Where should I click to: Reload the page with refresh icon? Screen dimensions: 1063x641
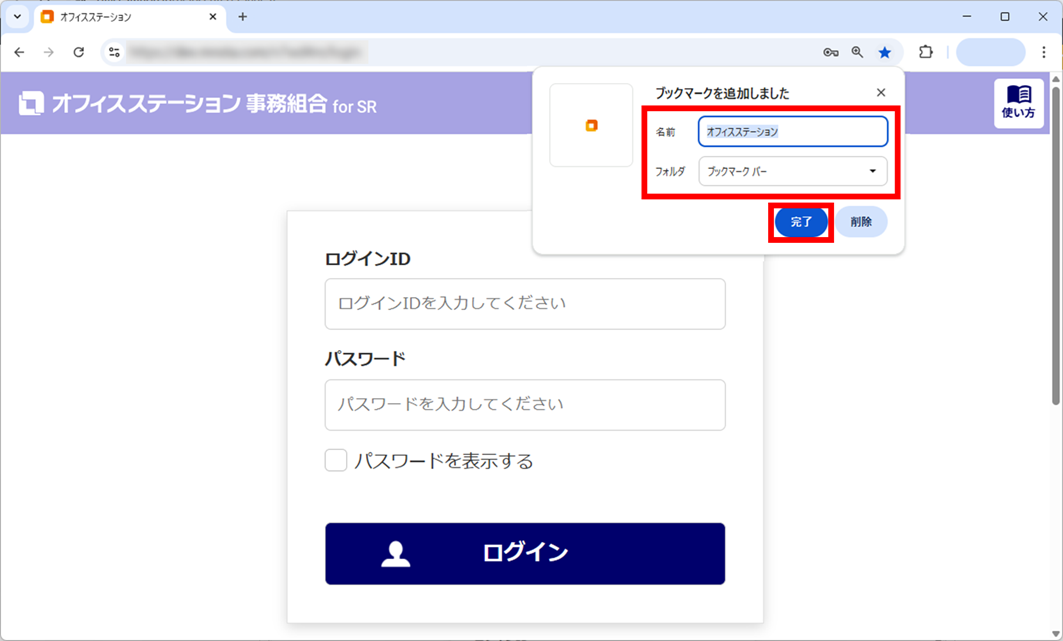(x=79, y=52)
